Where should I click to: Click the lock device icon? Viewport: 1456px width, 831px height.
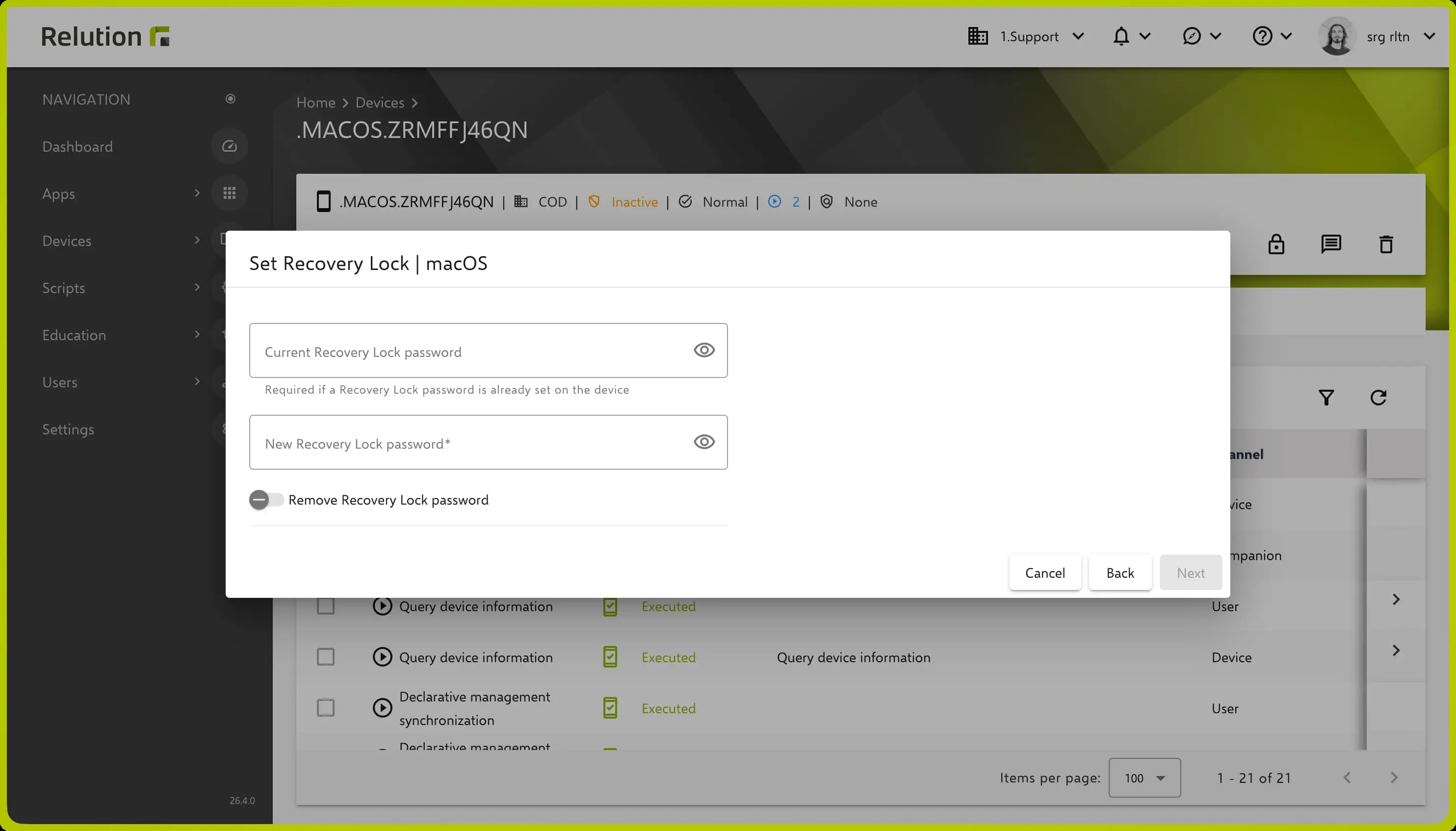[1276, 244]
